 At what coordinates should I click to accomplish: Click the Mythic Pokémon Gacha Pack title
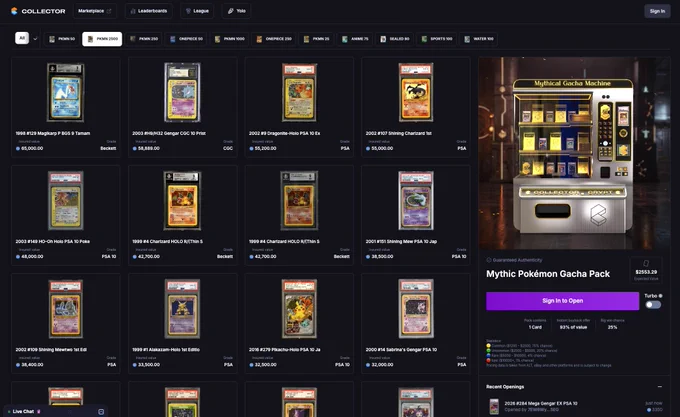pos(548,274)
